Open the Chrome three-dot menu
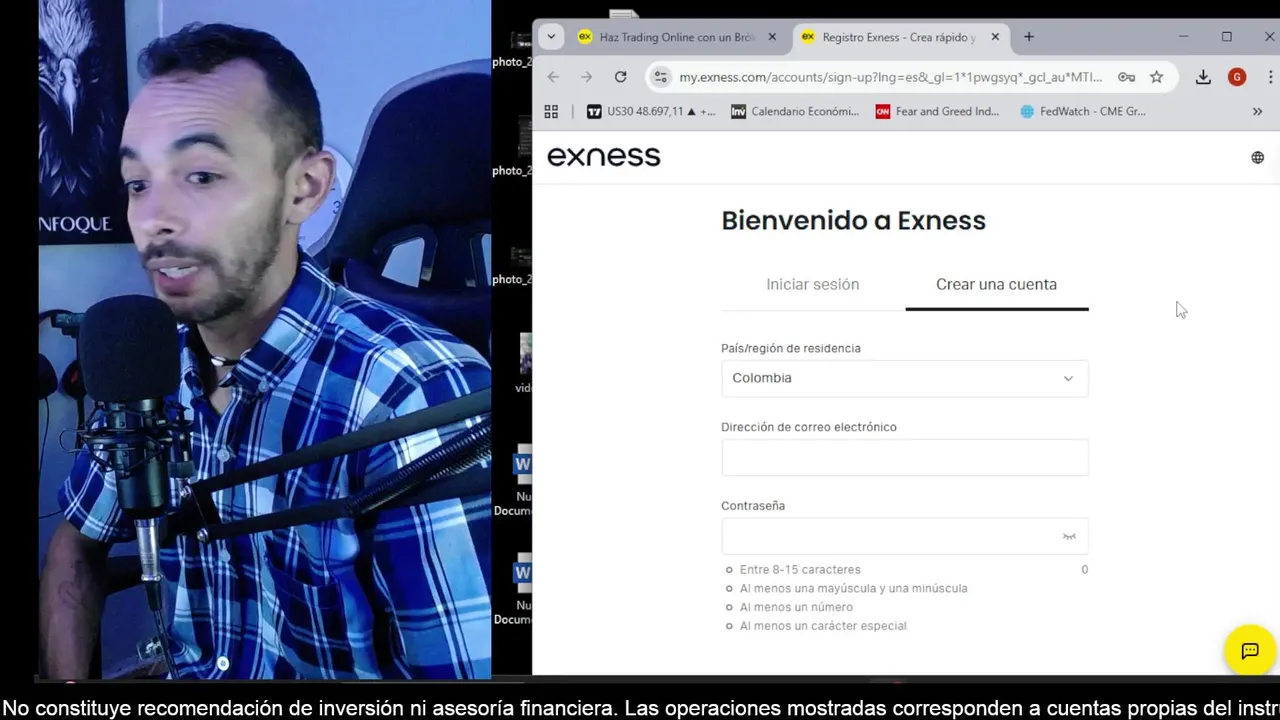This screenshot has height=720, width=1280. (x=1271, y=77)
